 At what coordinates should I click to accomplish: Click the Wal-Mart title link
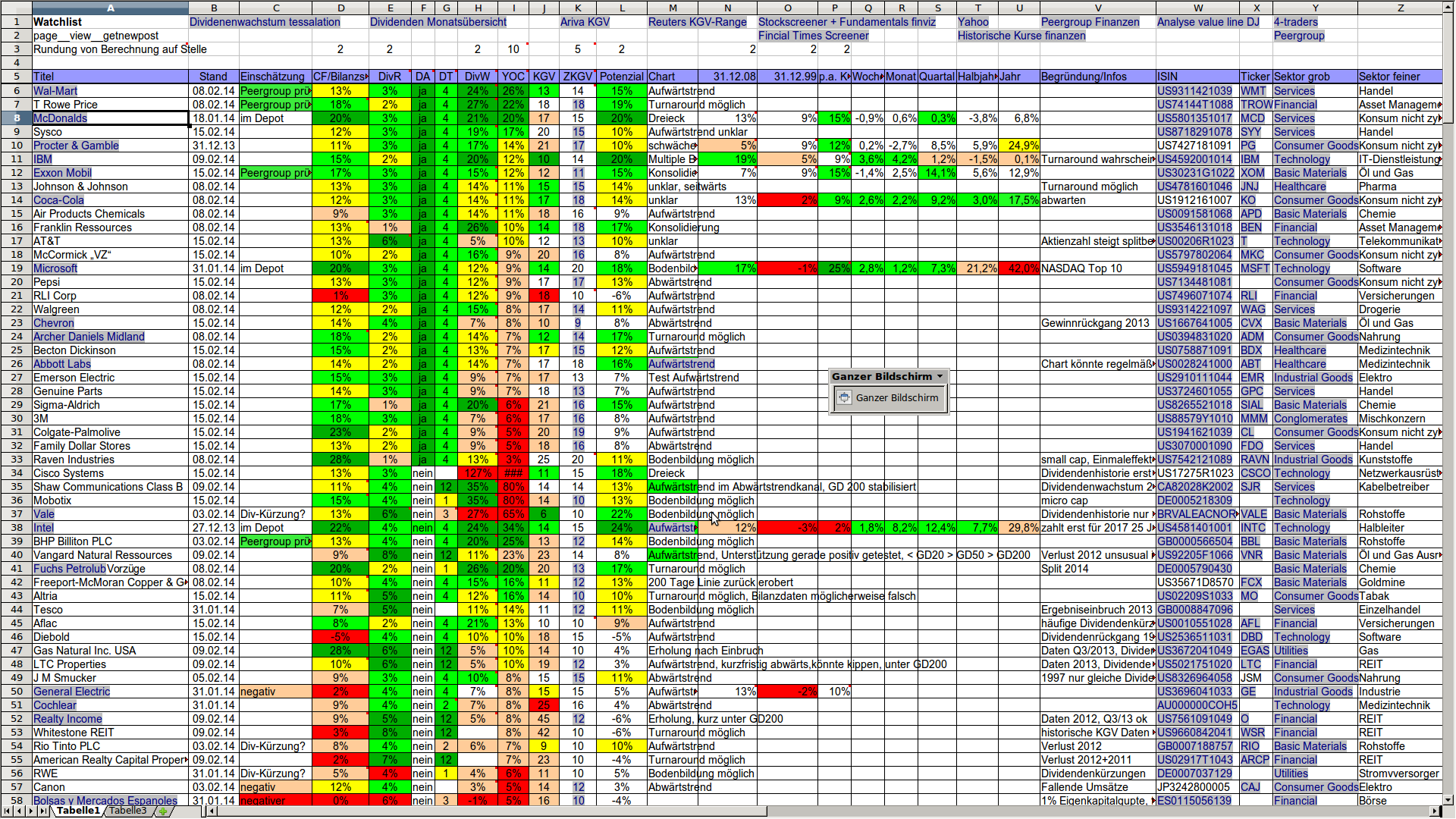55,91
